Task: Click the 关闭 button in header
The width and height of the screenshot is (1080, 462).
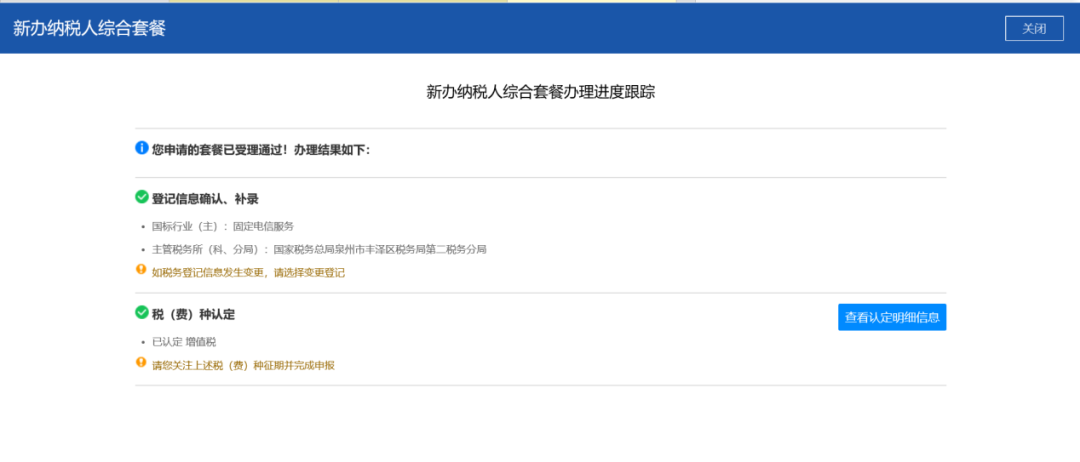Action: (1034, 28)
